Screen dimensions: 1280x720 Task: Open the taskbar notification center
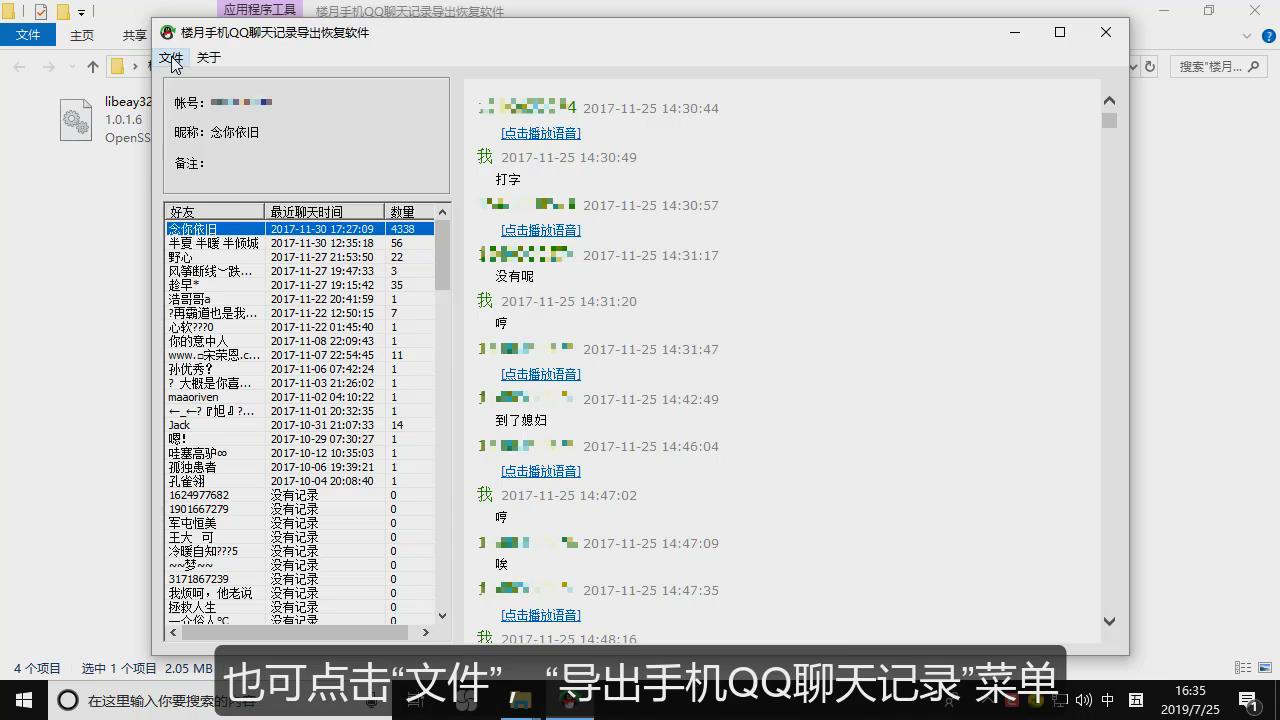1248,700
